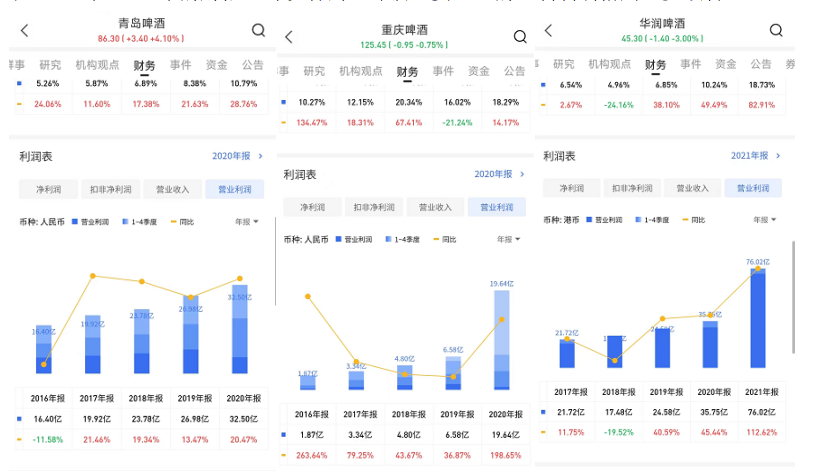Switch to 公告 tab in 华润啤酒
This screenshot has width=823, height=474.
point(761,64)
